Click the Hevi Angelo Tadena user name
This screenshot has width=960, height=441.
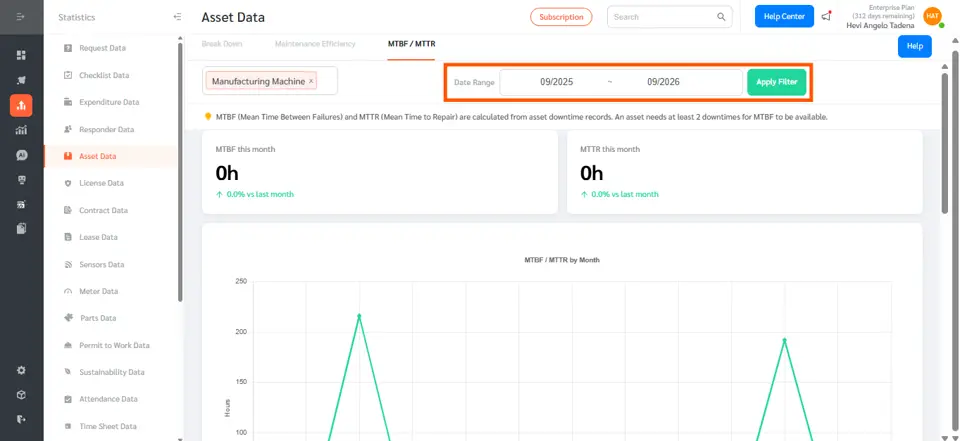880,26
